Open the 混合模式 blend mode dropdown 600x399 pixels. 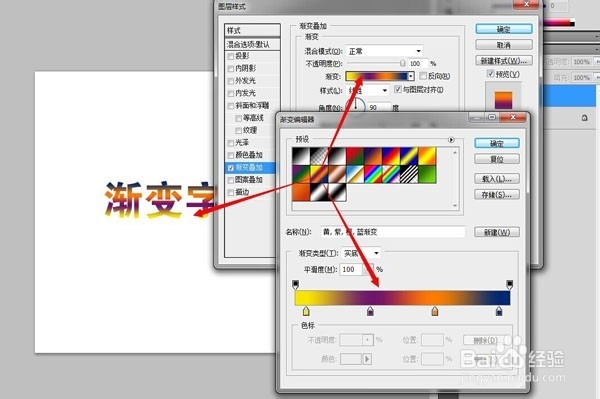385,51
